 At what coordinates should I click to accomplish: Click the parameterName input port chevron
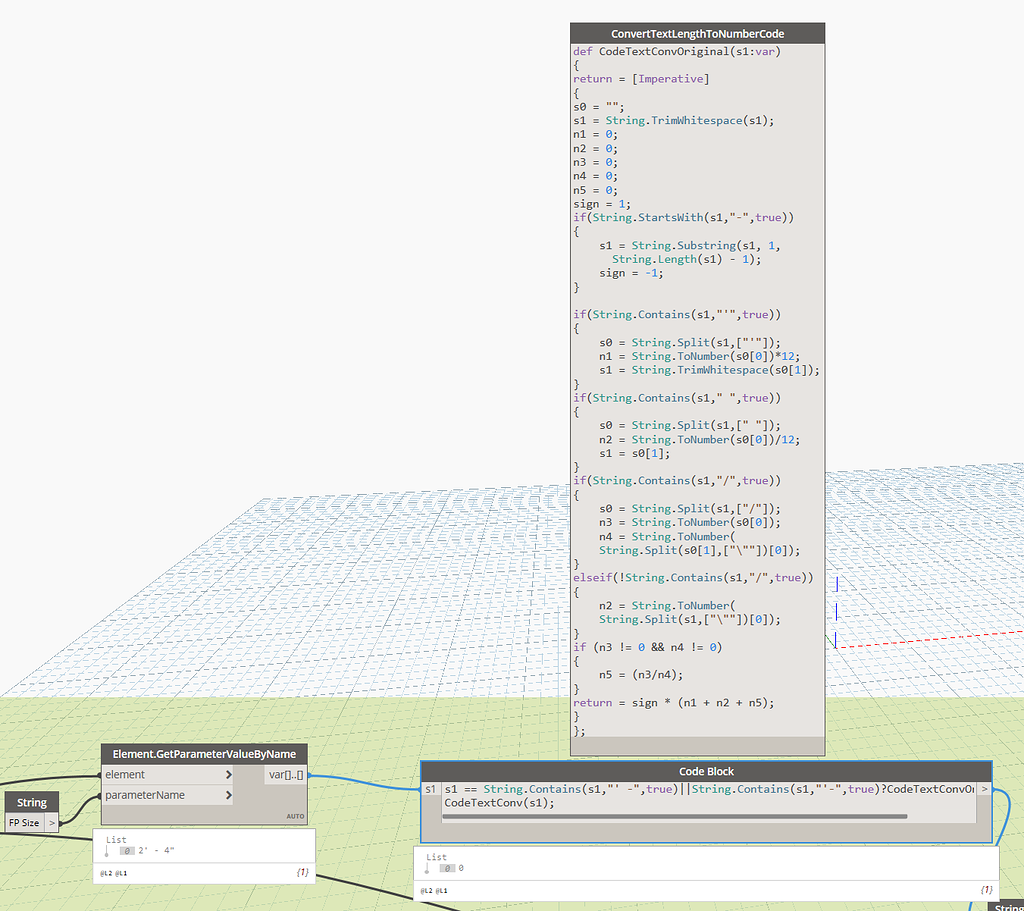coord(228,795)
